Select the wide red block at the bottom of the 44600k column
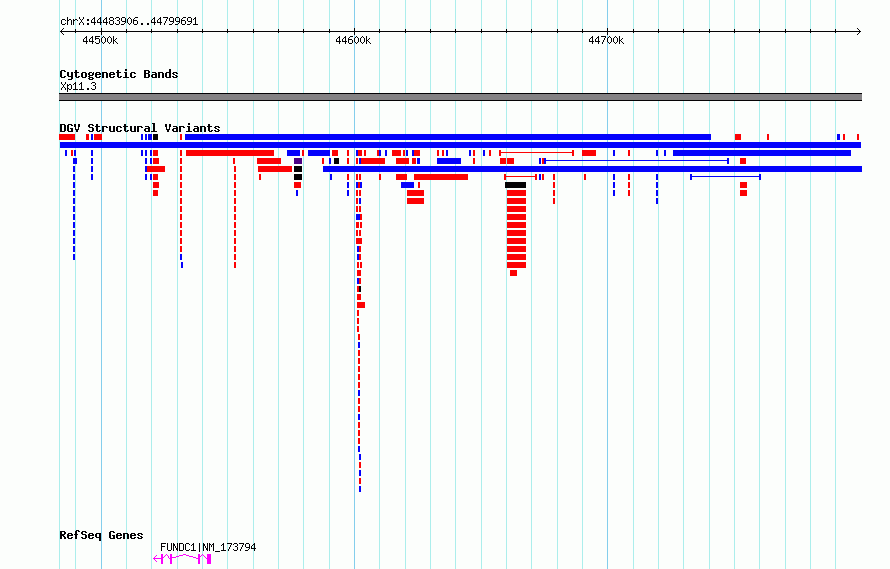The image size is (890, 569). click(361, 305)
